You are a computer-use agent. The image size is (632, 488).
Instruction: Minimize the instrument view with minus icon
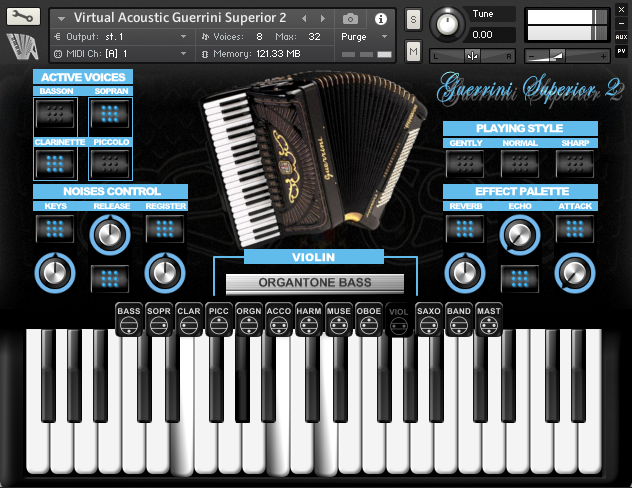coord(621,24)
